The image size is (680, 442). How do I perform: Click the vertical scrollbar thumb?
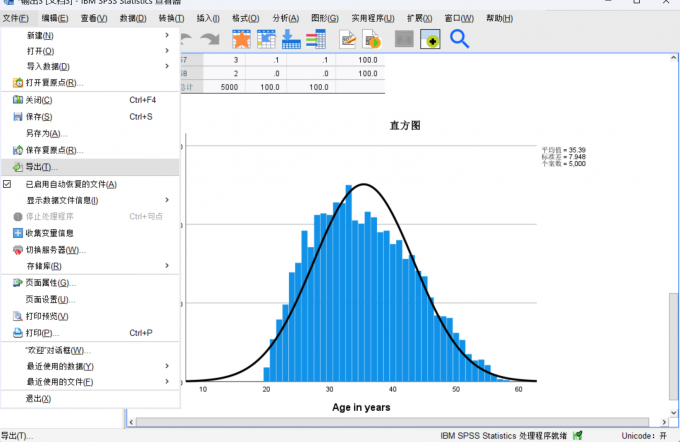[673, 347]
